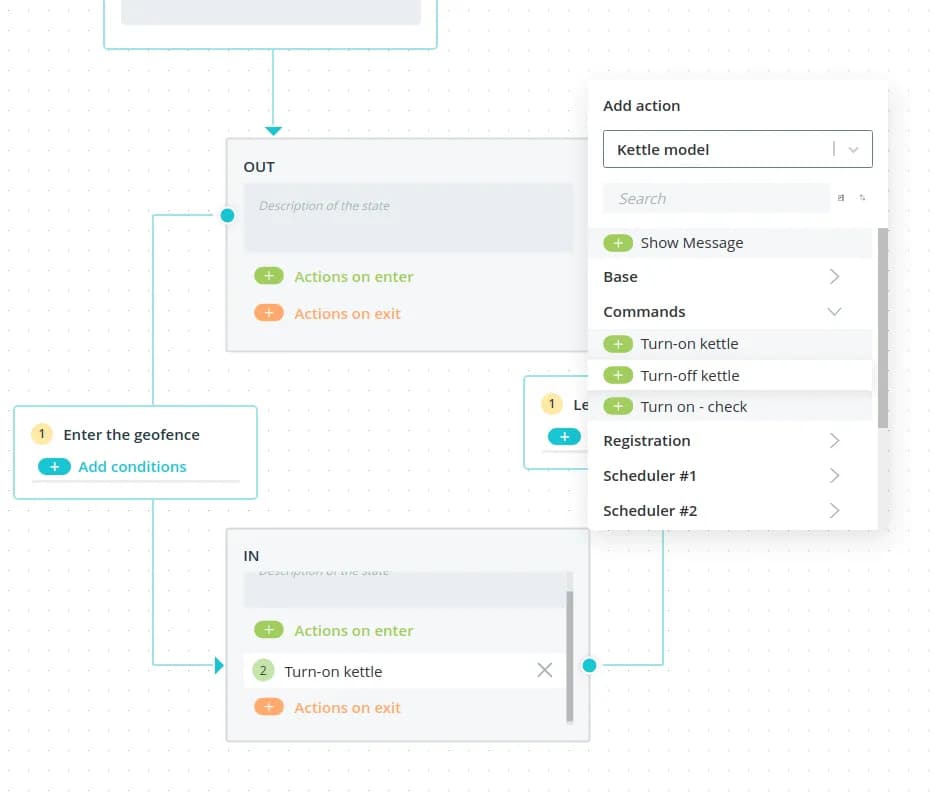Click Actions on exit in IN state
The image size is (936, 801).
tap(347, 708)
